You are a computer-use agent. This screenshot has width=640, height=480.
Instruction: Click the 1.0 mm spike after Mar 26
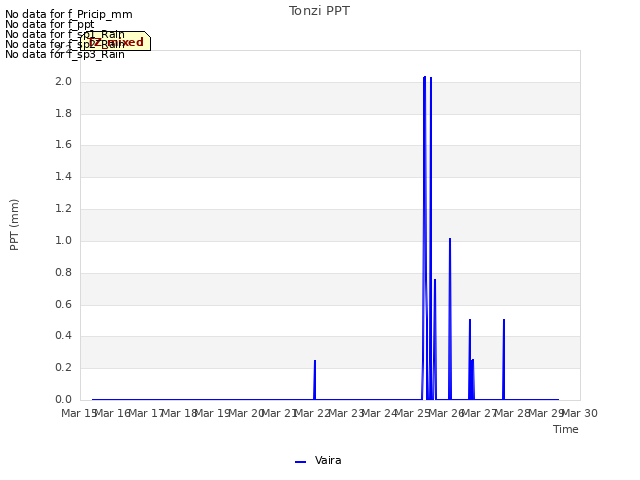point(450,318)
